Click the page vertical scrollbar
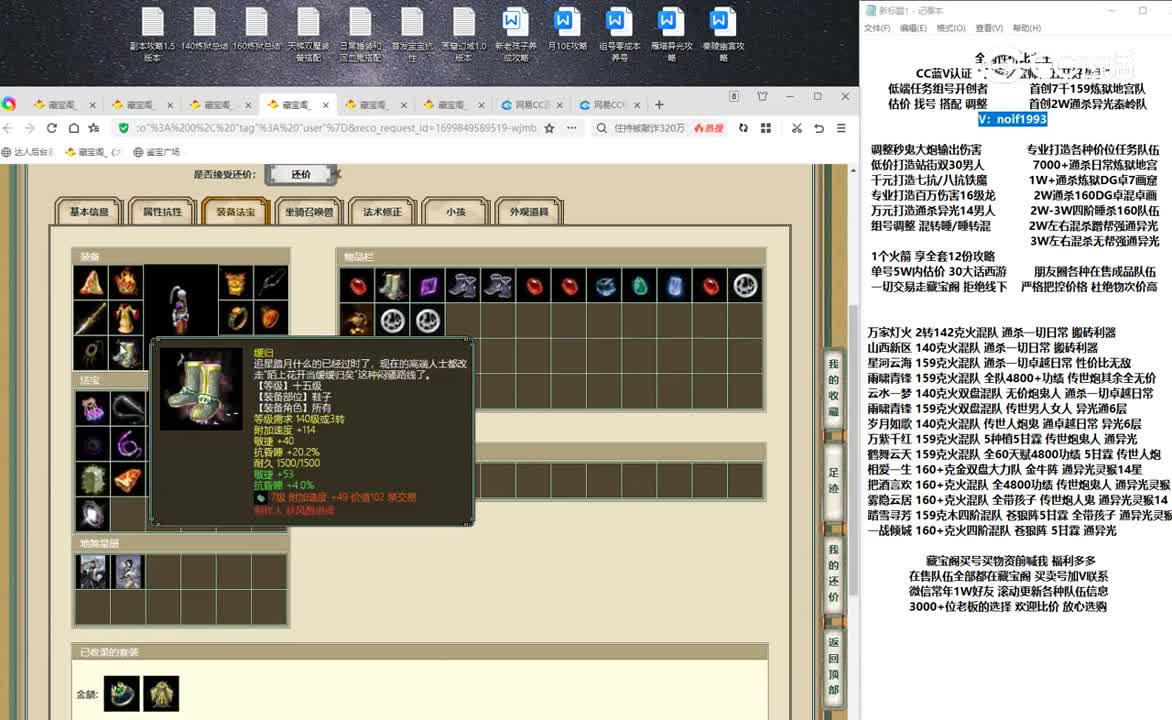1172x720 pixels. pos(853,449)
